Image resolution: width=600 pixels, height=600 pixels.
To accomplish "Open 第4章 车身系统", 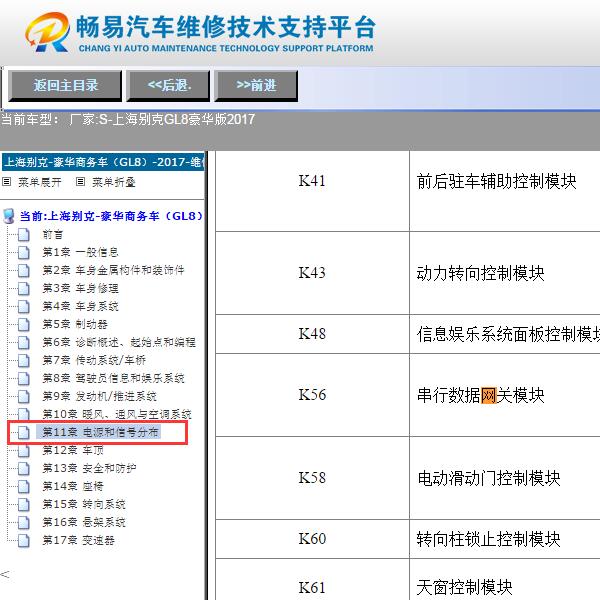I will [80, 306].
